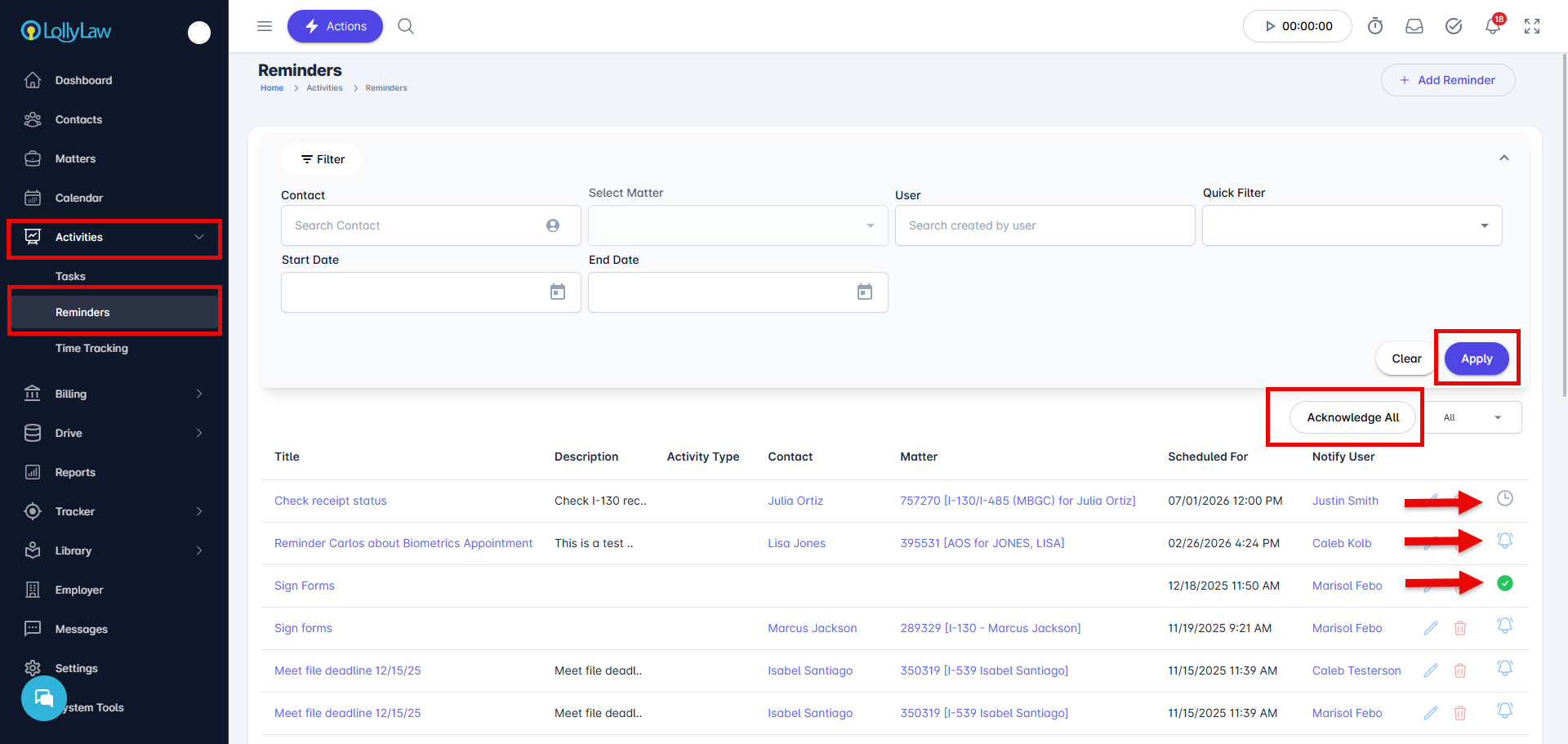Enter fullscreen mode via expand icon

(x=1532, y=26)
